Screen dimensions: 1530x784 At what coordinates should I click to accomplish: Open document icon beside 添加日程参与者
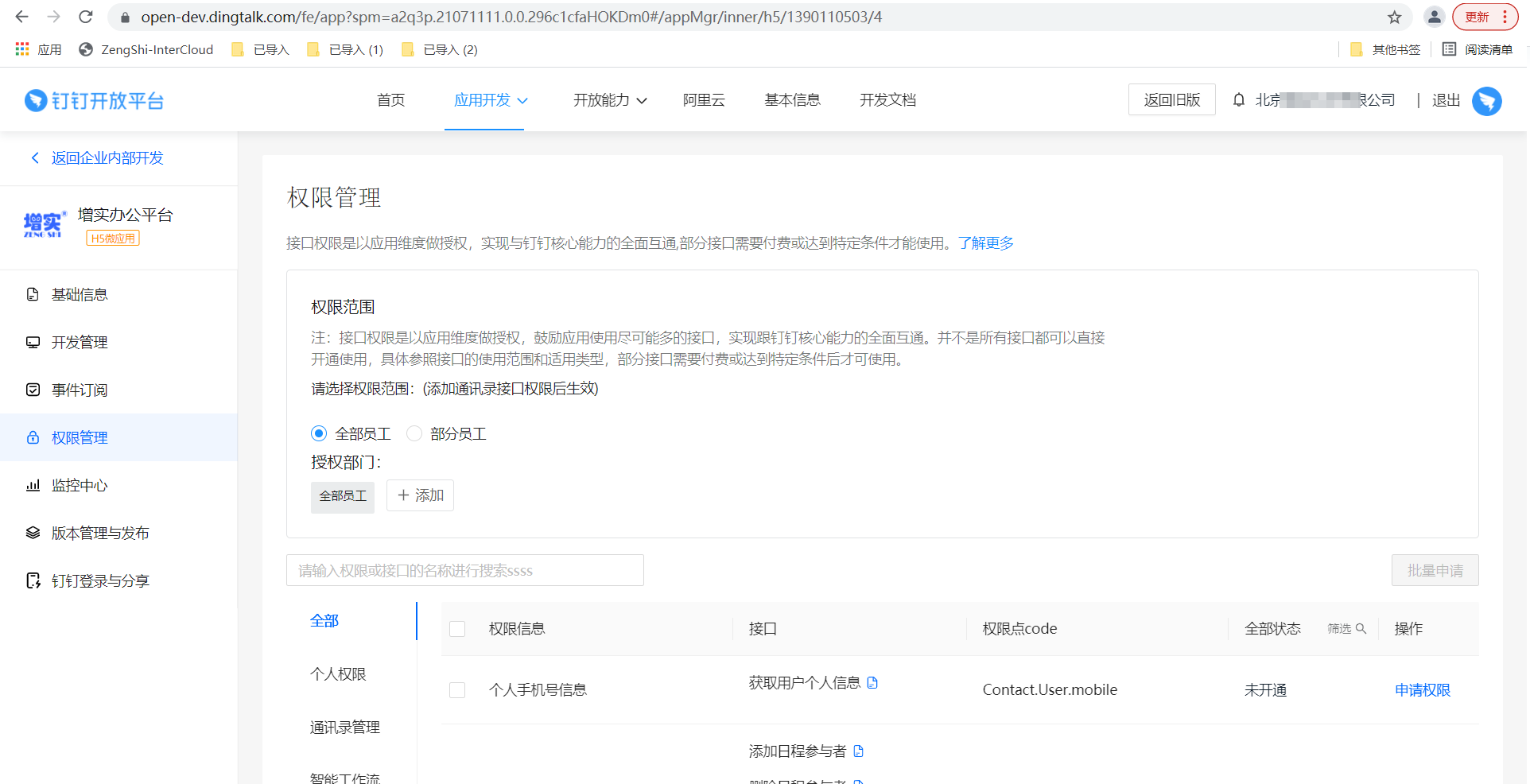858,751
